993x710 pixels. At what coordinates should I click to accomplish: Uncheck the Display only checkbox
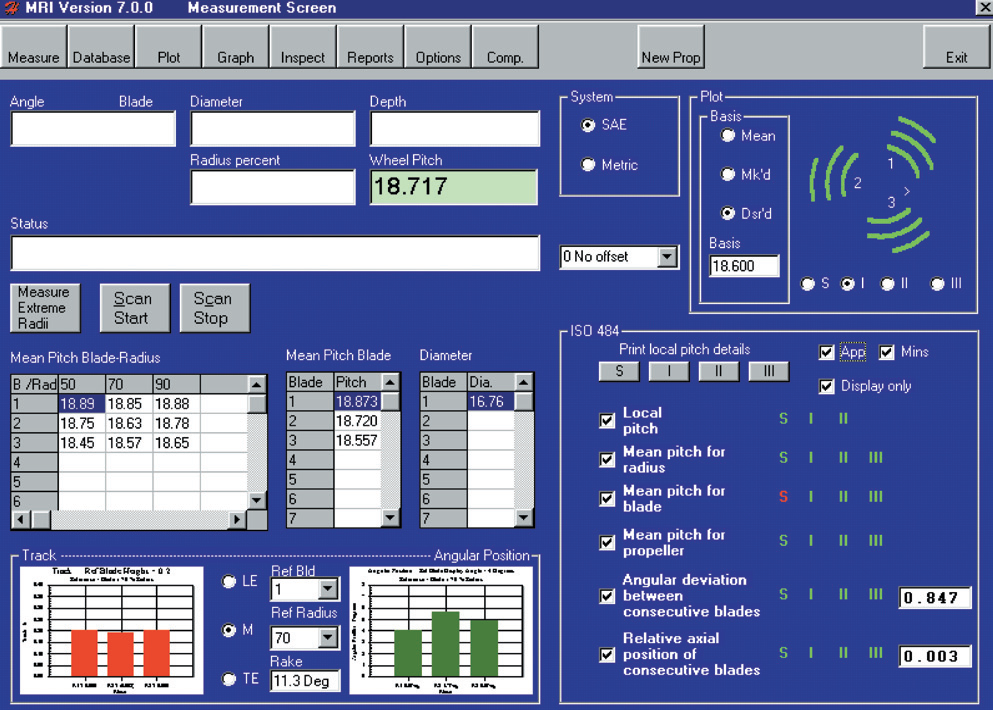point(826,386)
